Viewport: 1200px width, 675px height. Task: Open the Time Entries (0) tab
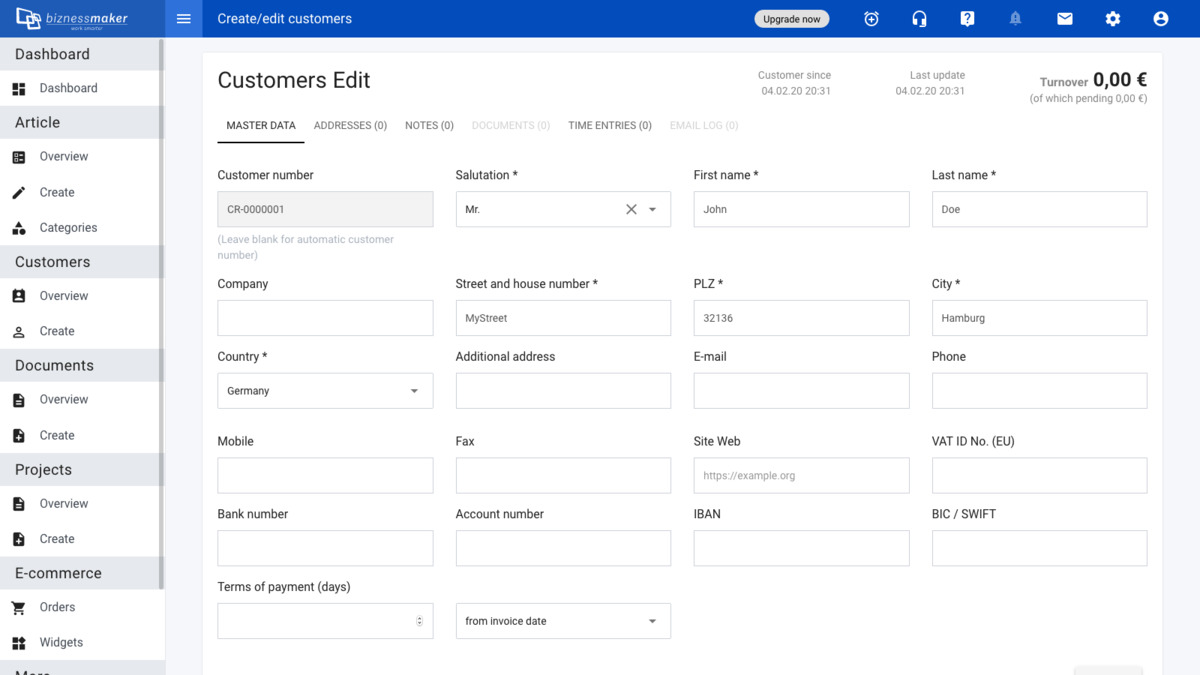coord(609,126)
